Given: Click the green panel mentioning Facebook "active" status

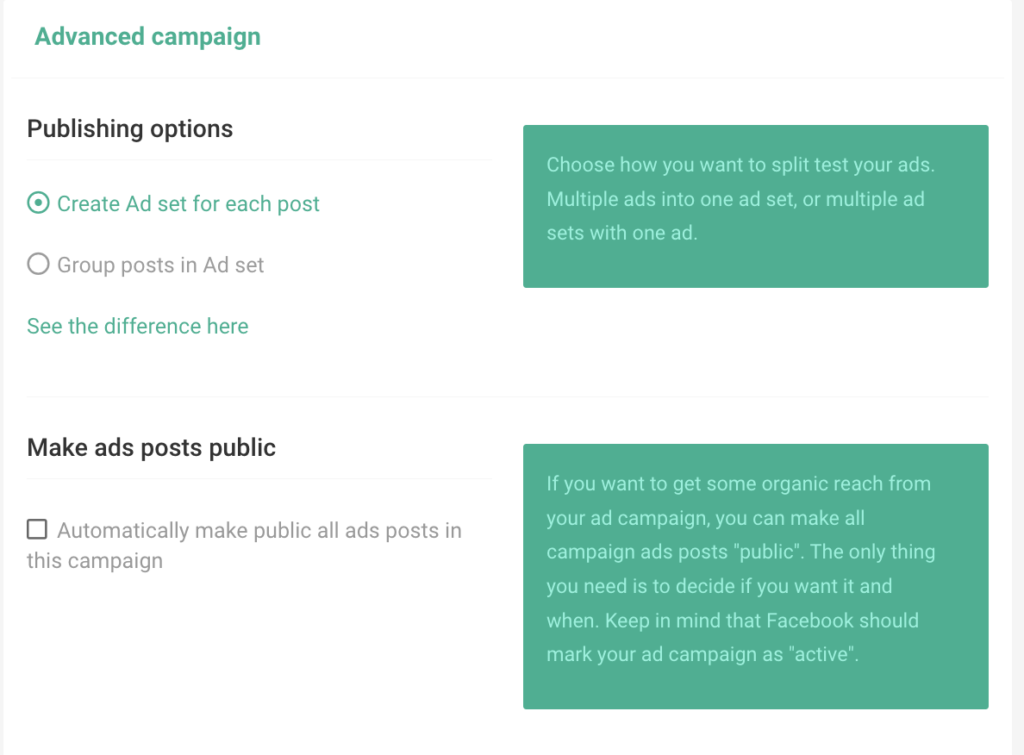Looking at the screenshot, I should [x=755, y=575].
